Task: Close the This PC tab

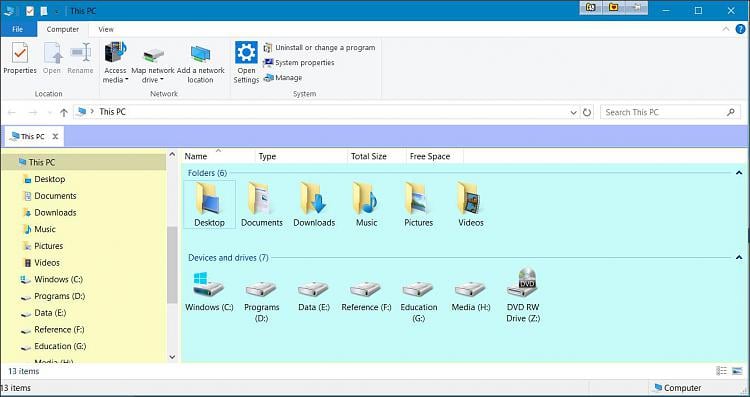Action: tap(55, 136)
